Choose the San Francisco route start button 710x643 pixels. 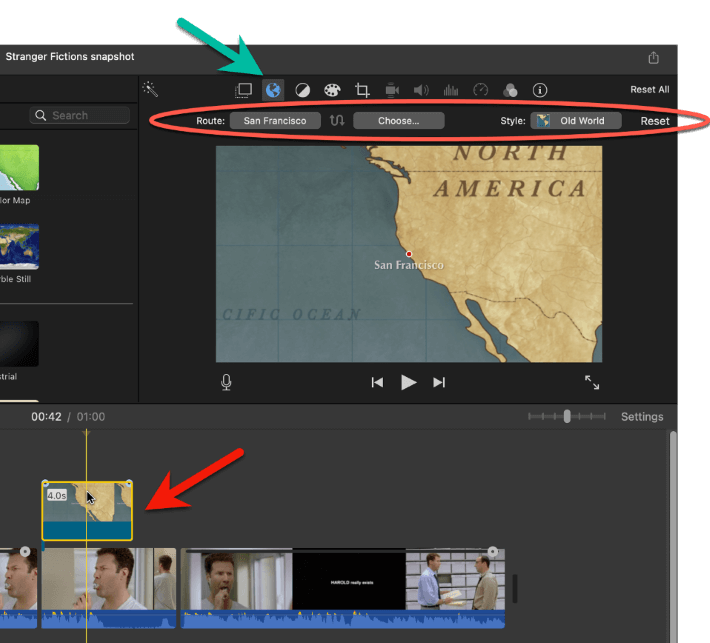(275, 121)
